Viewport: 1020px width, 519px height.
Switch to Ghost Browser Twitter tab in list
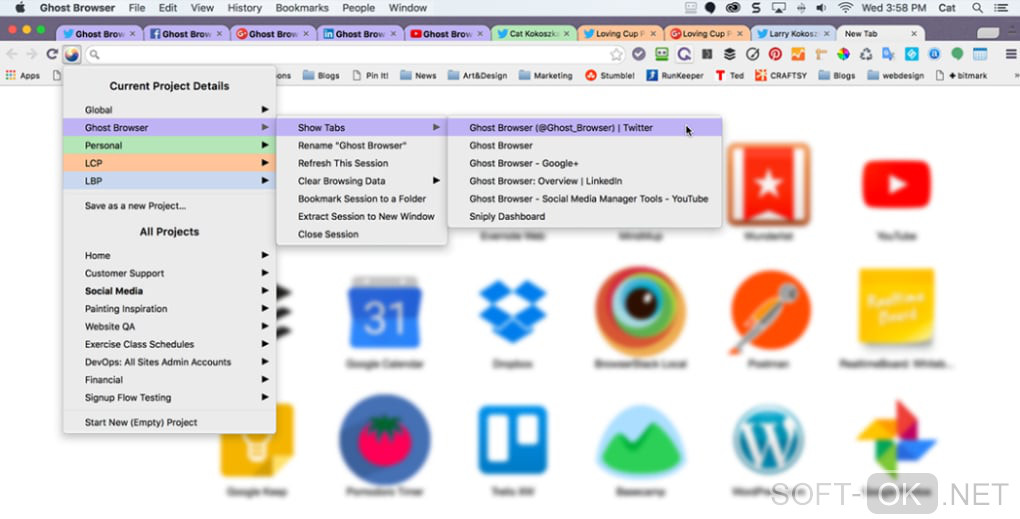585,127
